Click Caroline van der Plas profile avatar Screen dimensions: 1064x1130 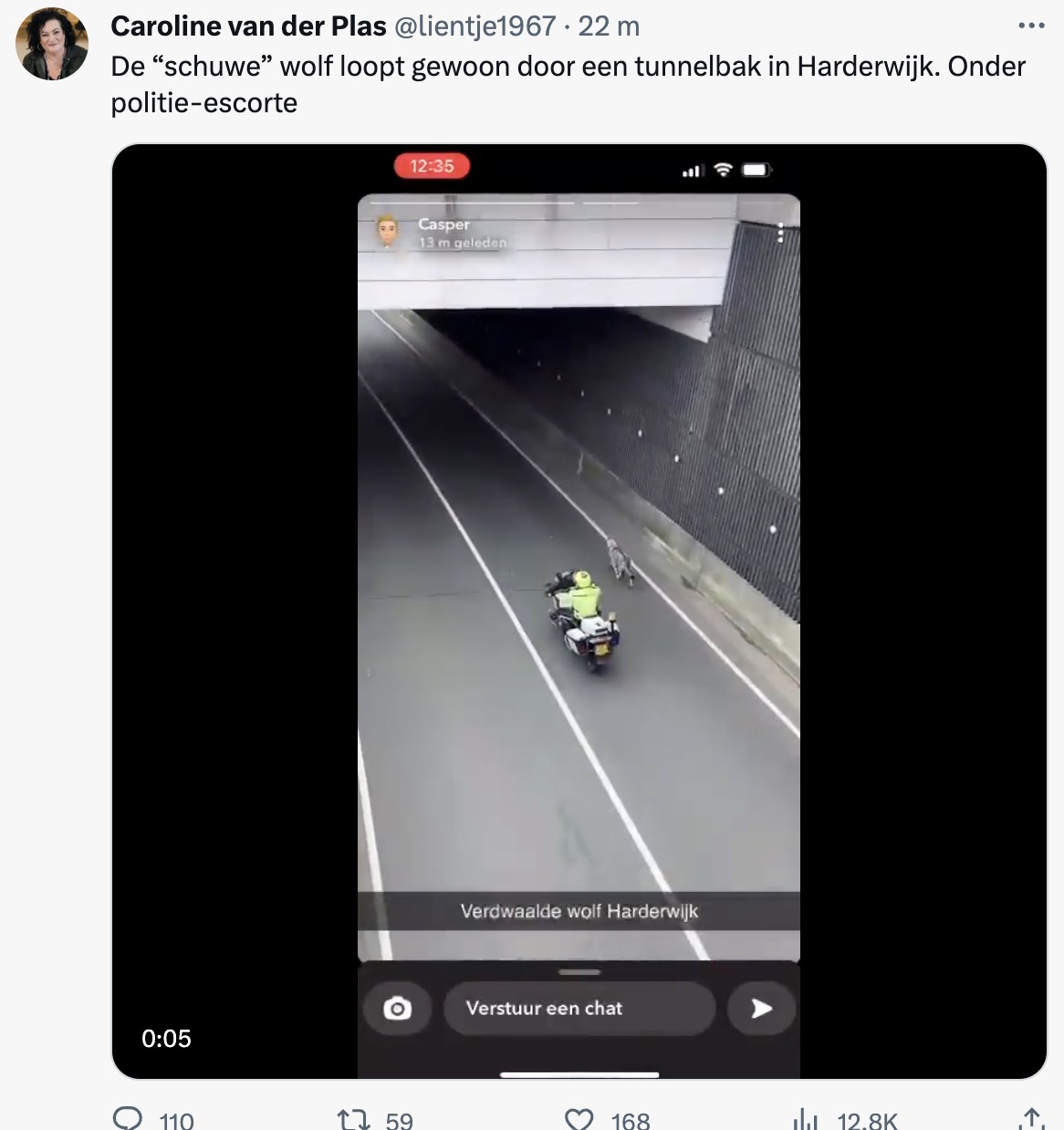[x=52, y=45]
